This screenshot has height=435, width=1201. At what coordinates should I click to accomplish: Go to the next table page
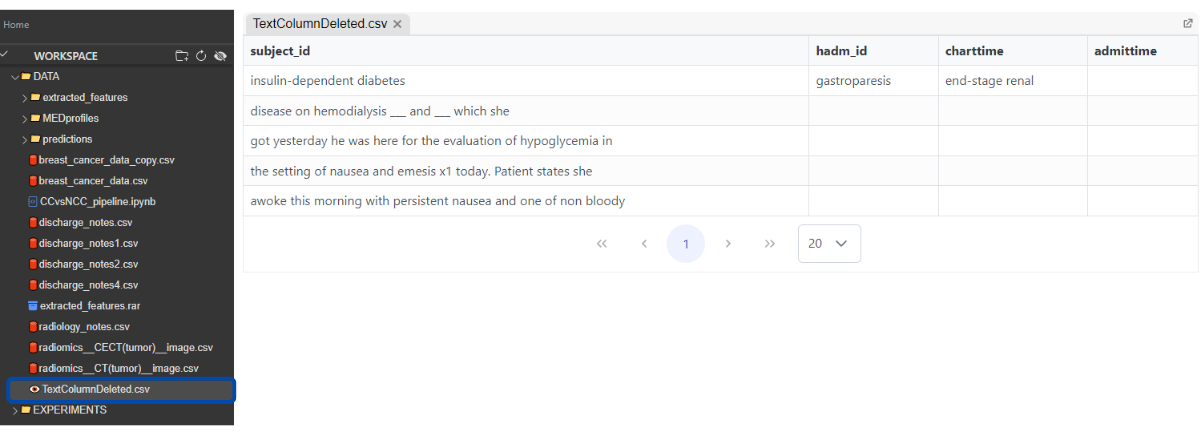(x=728, y=243)
